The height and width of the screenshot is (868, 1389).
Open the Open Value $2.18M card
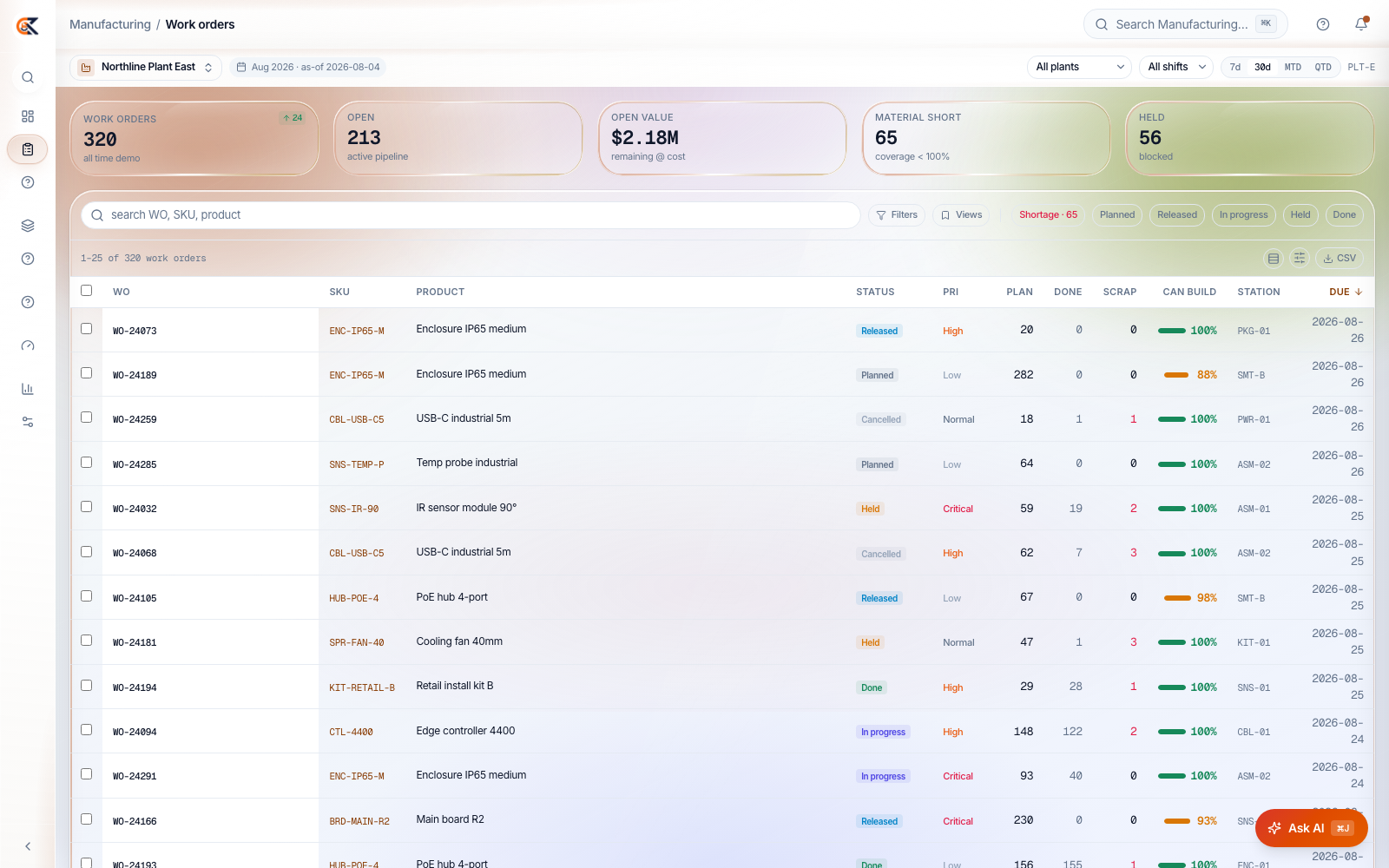coord(722,139)
